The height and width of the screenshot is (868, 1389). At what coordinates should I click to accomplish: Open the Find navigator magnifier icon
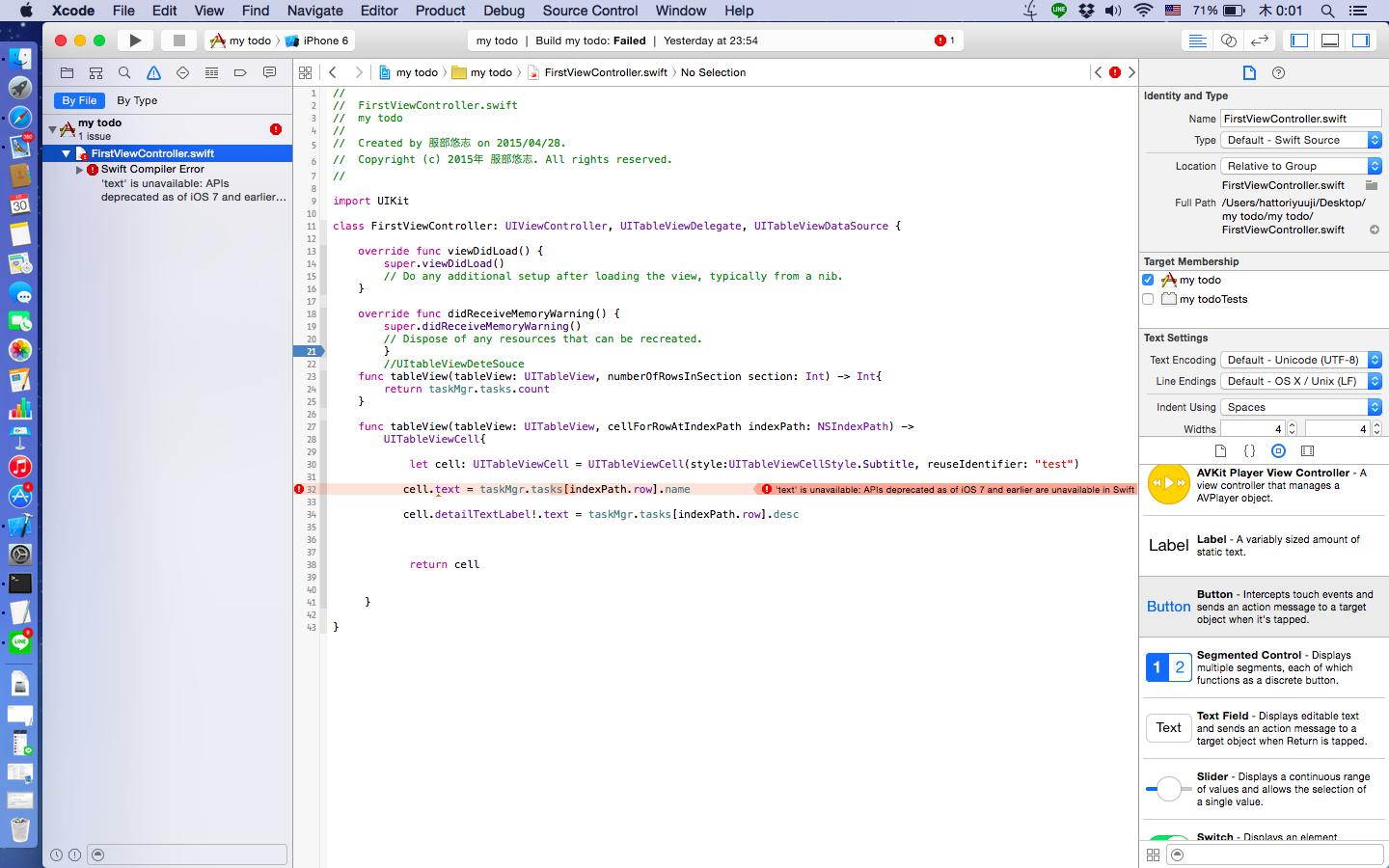click(124, 72)
